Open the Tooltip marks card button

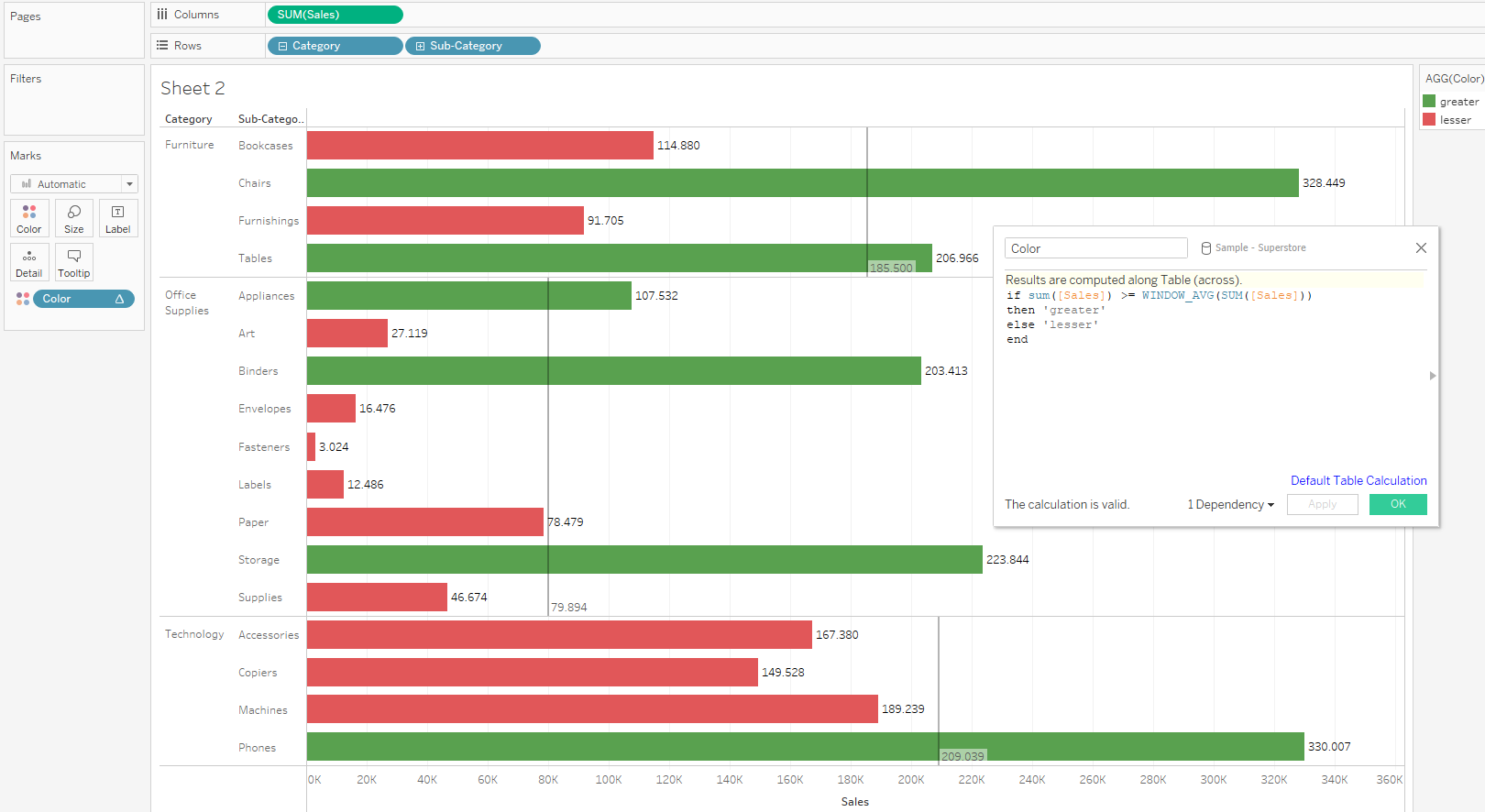pos(74,262)
